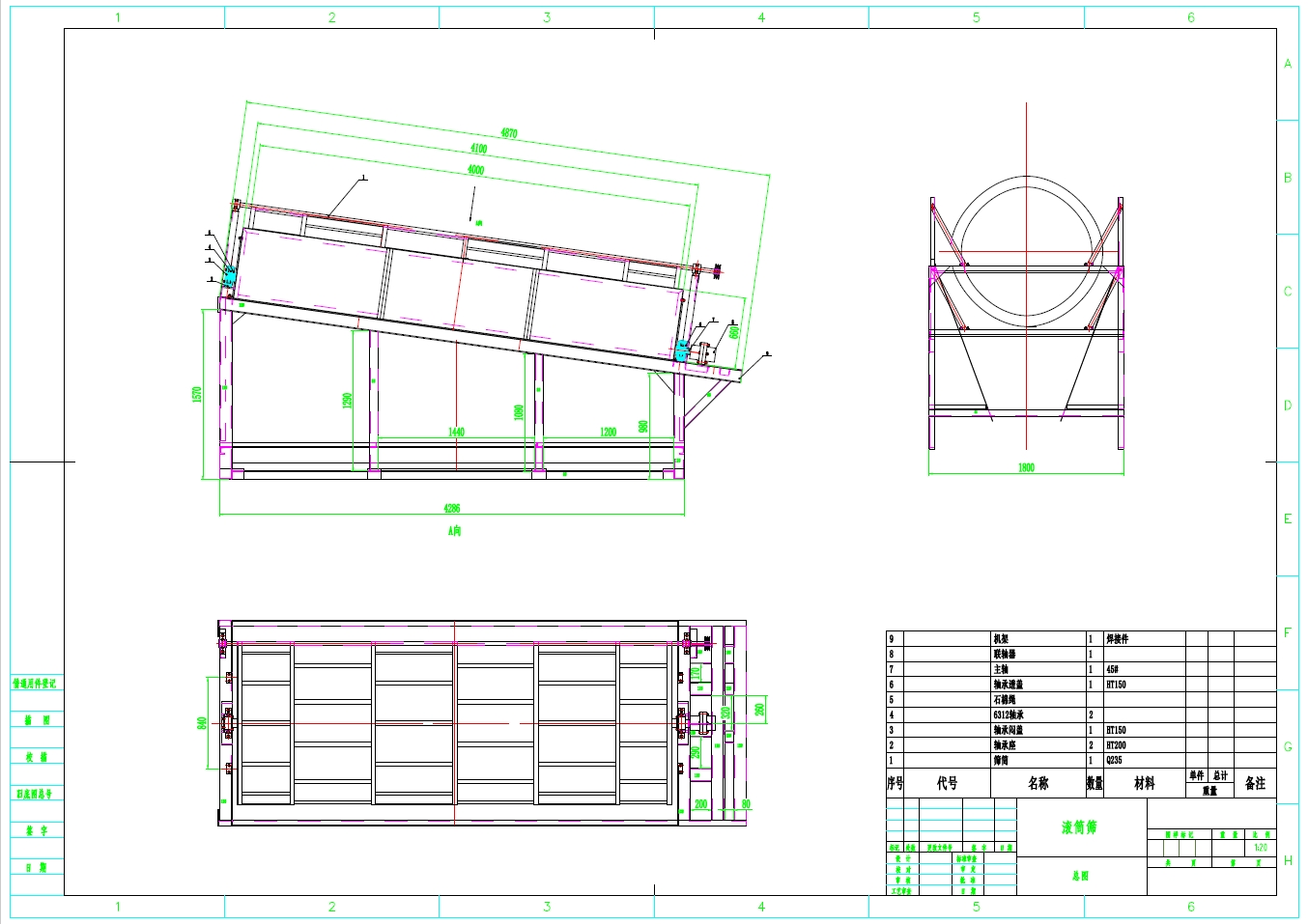
Task: Select the 4000 dimension text
Action: click(x=475, y=170)
